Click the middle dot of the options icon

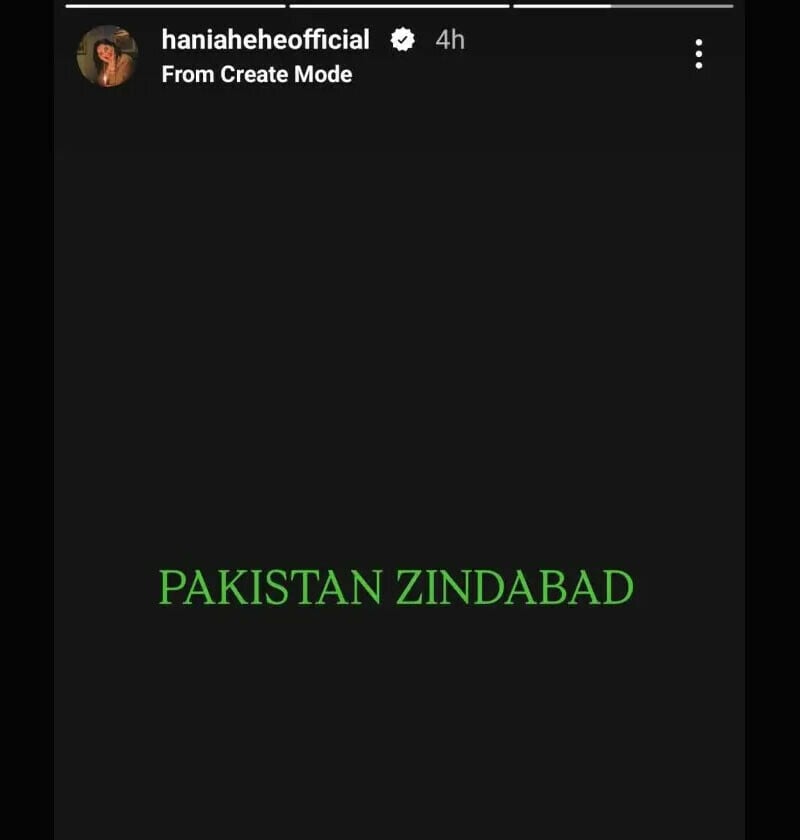(x=698, y=54)
